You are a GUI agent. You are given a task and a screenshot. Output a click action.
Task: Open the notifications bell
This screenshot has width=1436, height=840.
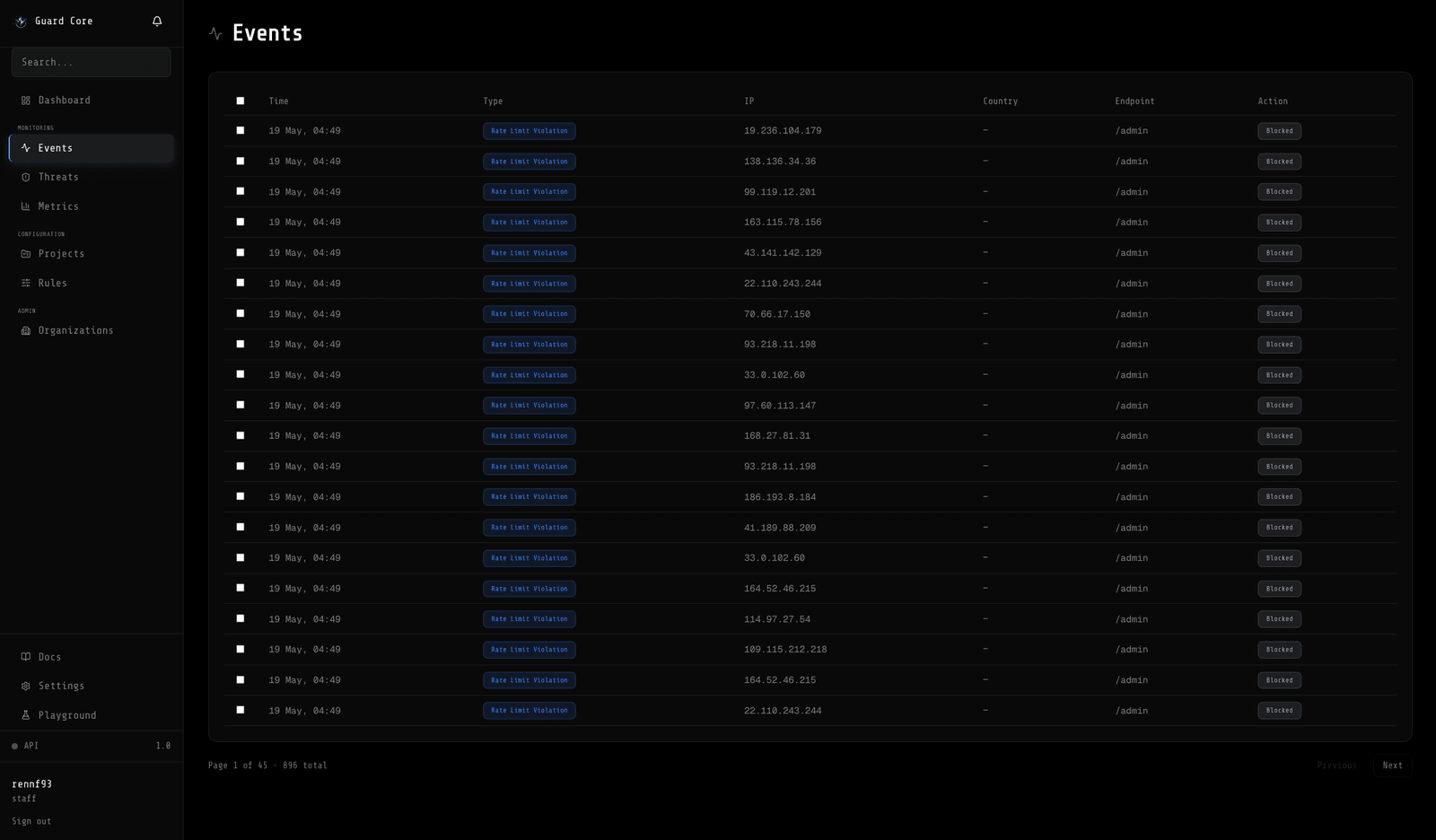[157, 21]
